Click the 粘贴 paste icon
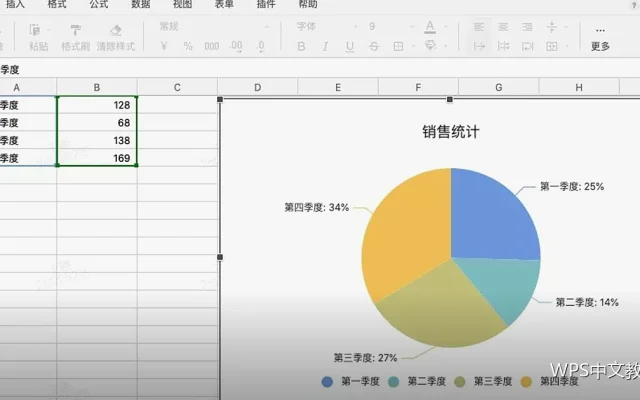The image size is (640, 400). (35, 30)
